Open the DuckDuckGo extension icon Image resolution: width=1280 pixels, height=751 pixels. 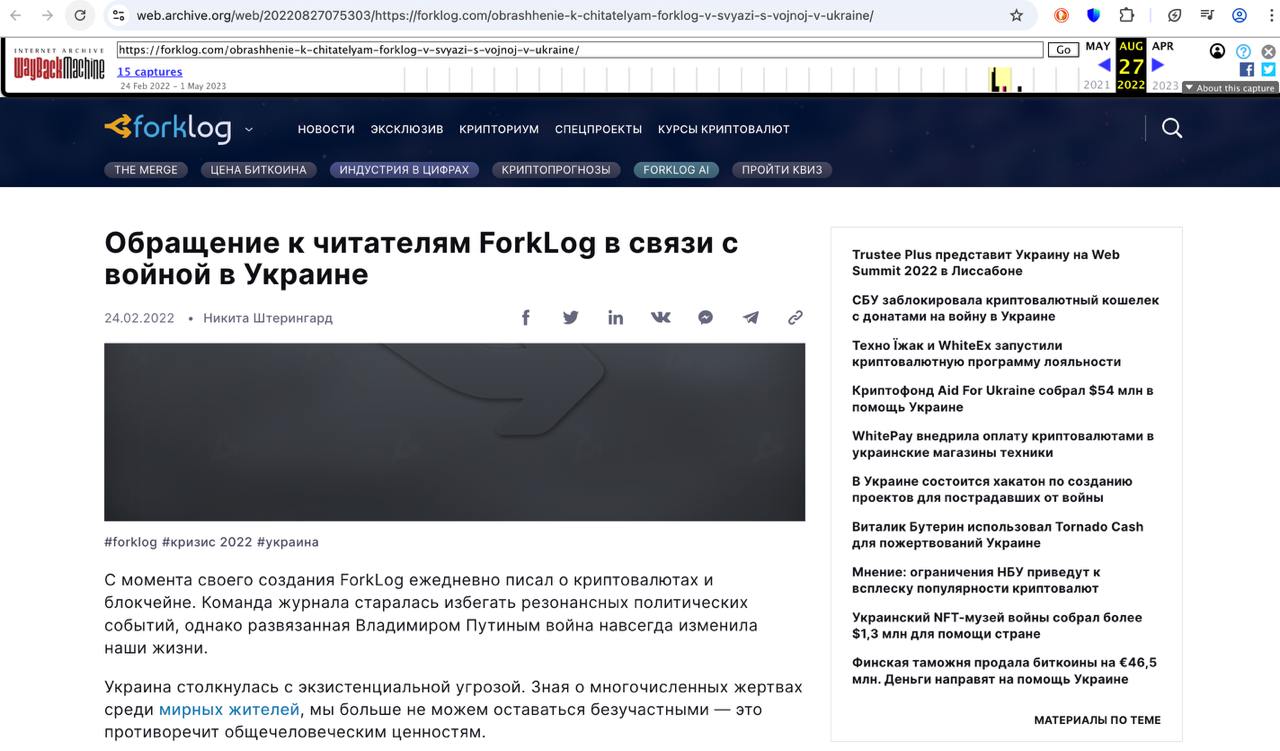(1061, 15)
